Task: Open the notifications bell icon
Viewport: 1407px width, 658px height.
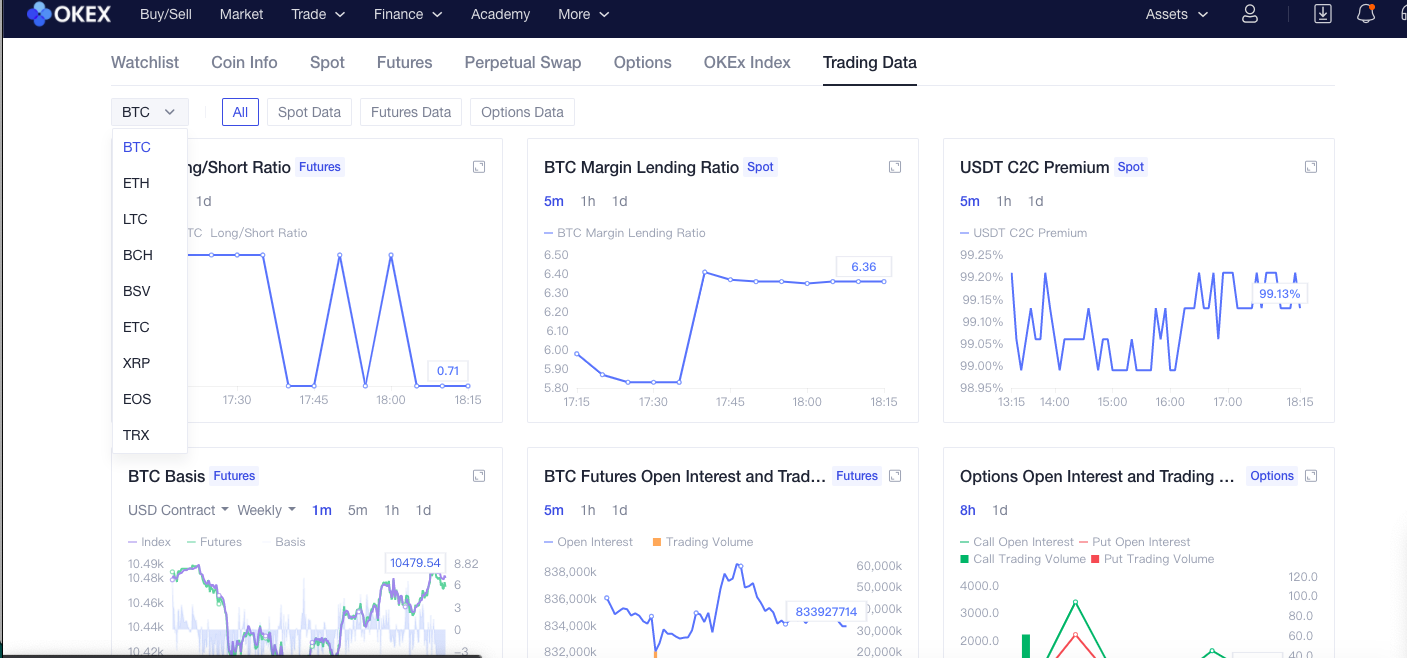Action: tap(1366, 14)
